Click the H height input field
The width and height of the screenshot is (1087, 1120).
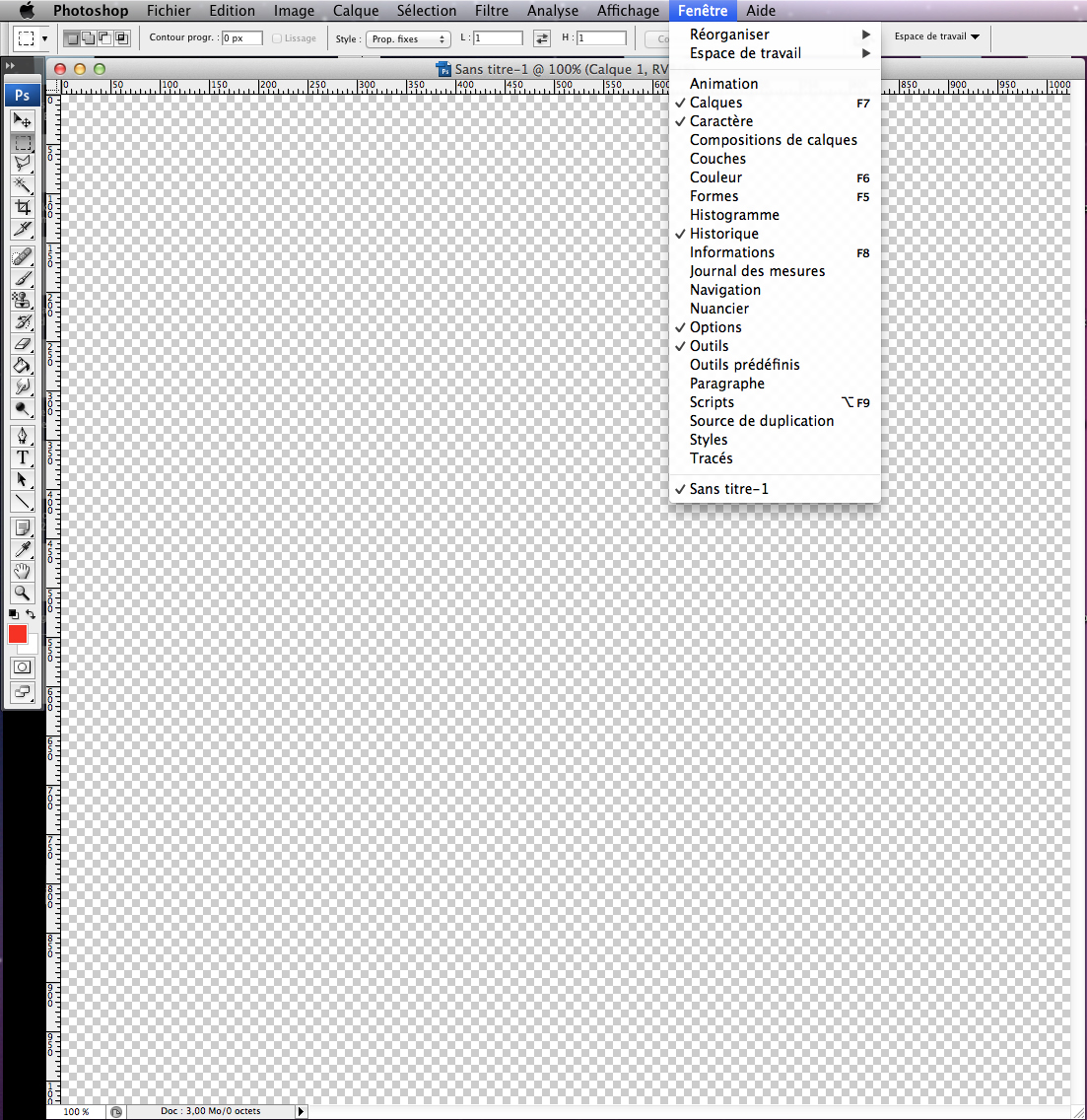click(x=601, y=37)
